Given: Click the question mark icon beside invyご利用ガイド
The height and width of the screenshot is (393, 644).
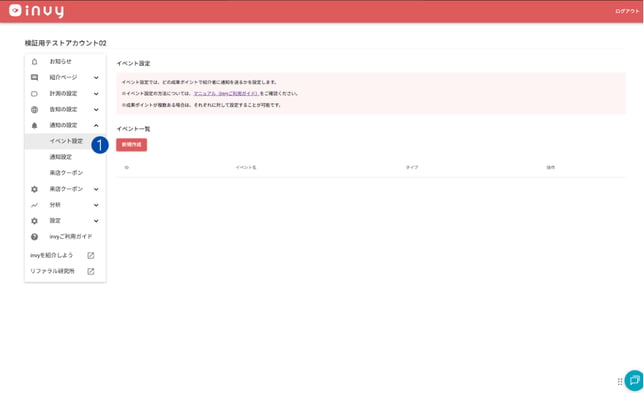Looking at the screenshot, I should pos(34,237).
